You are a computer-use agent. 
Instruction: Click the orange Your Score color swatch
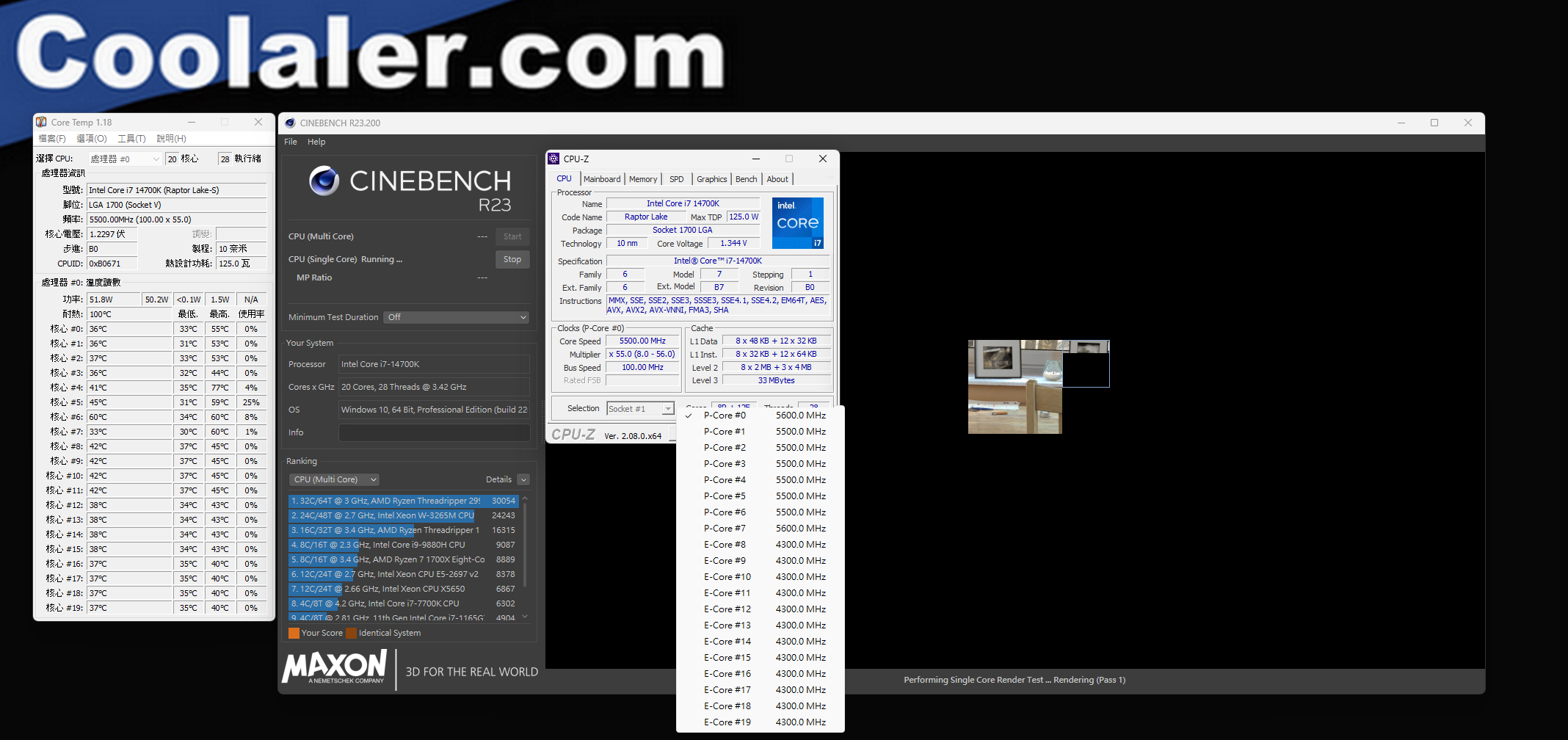click(x=294, y=633)
